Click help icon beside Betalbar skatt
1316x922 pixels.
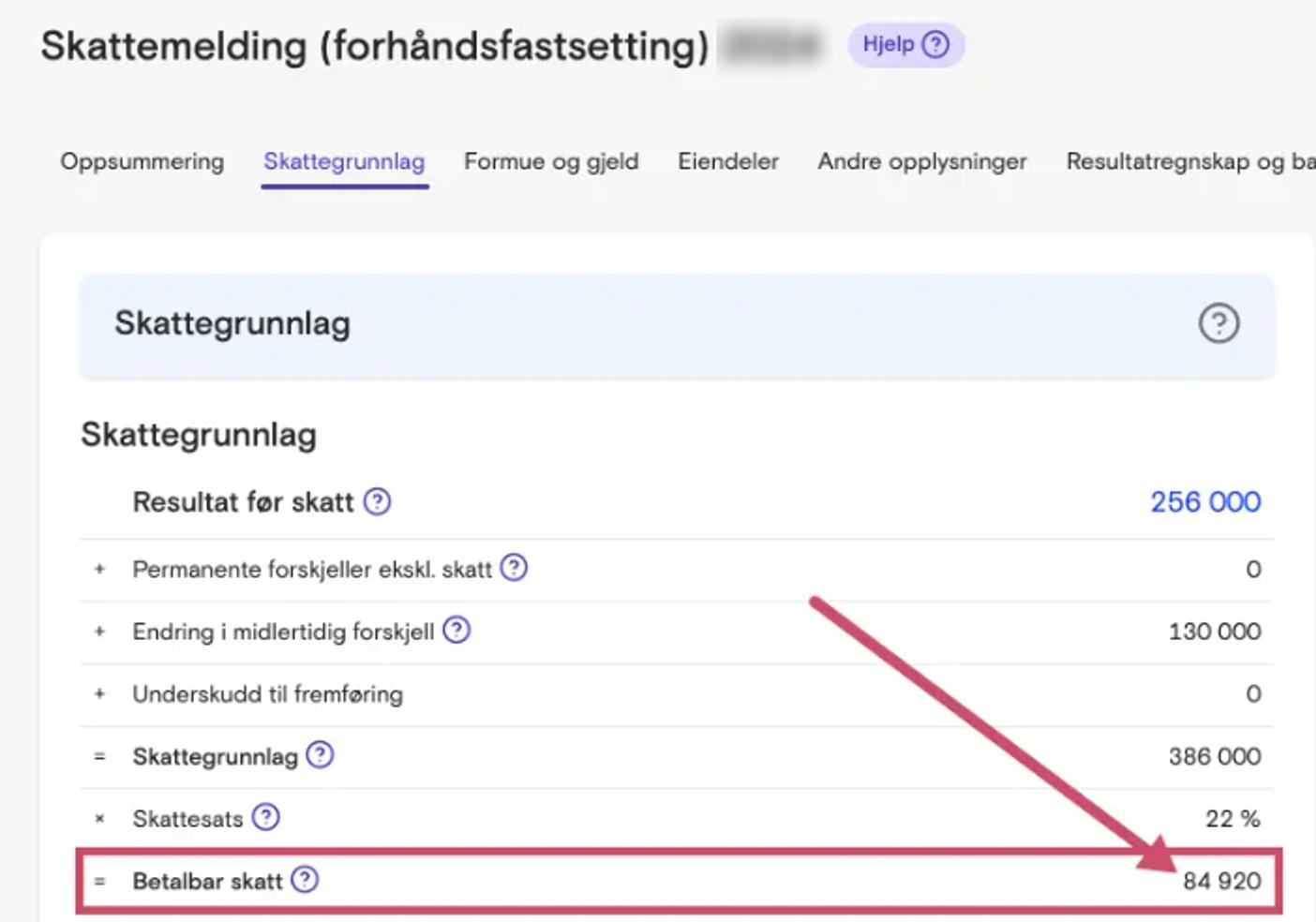pos(305,880)
